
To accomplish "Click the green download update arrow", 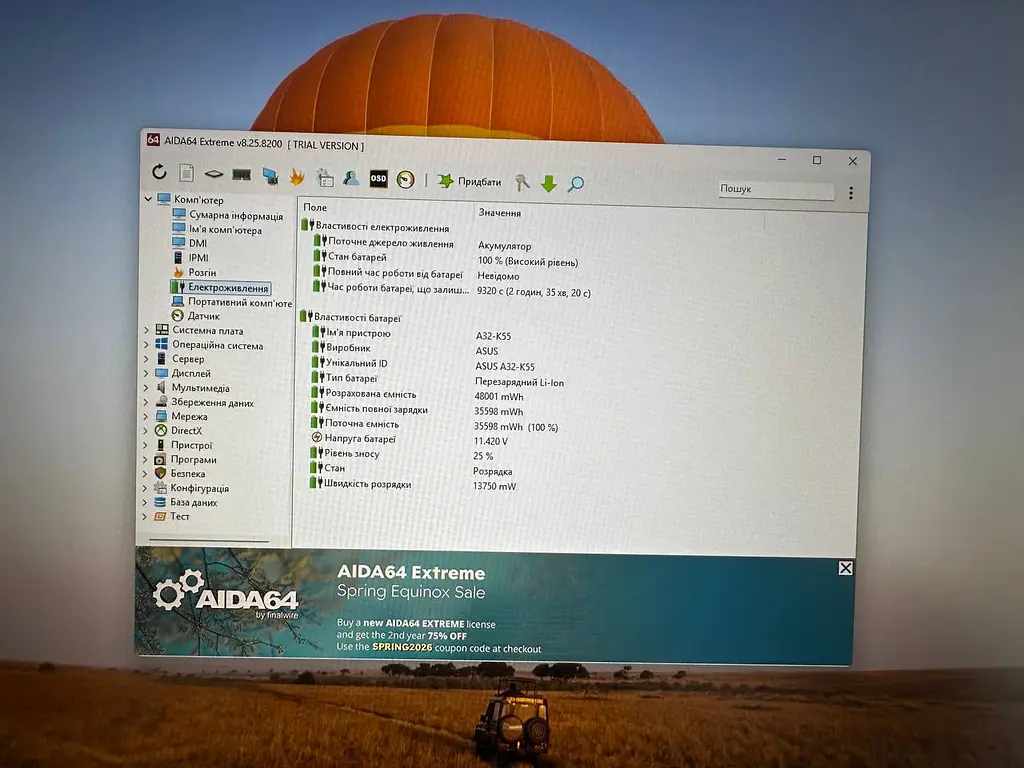I will coord(549,184).
